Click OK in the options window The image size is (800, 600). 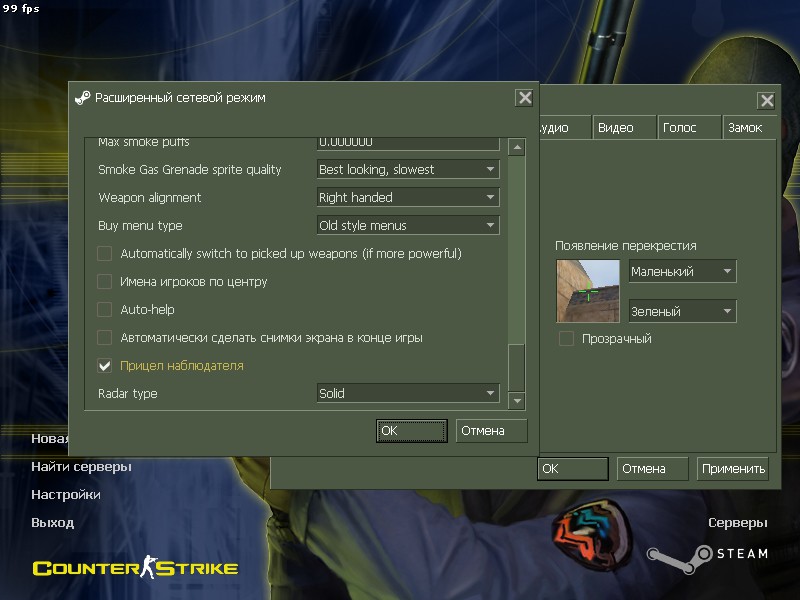[572, 469]
